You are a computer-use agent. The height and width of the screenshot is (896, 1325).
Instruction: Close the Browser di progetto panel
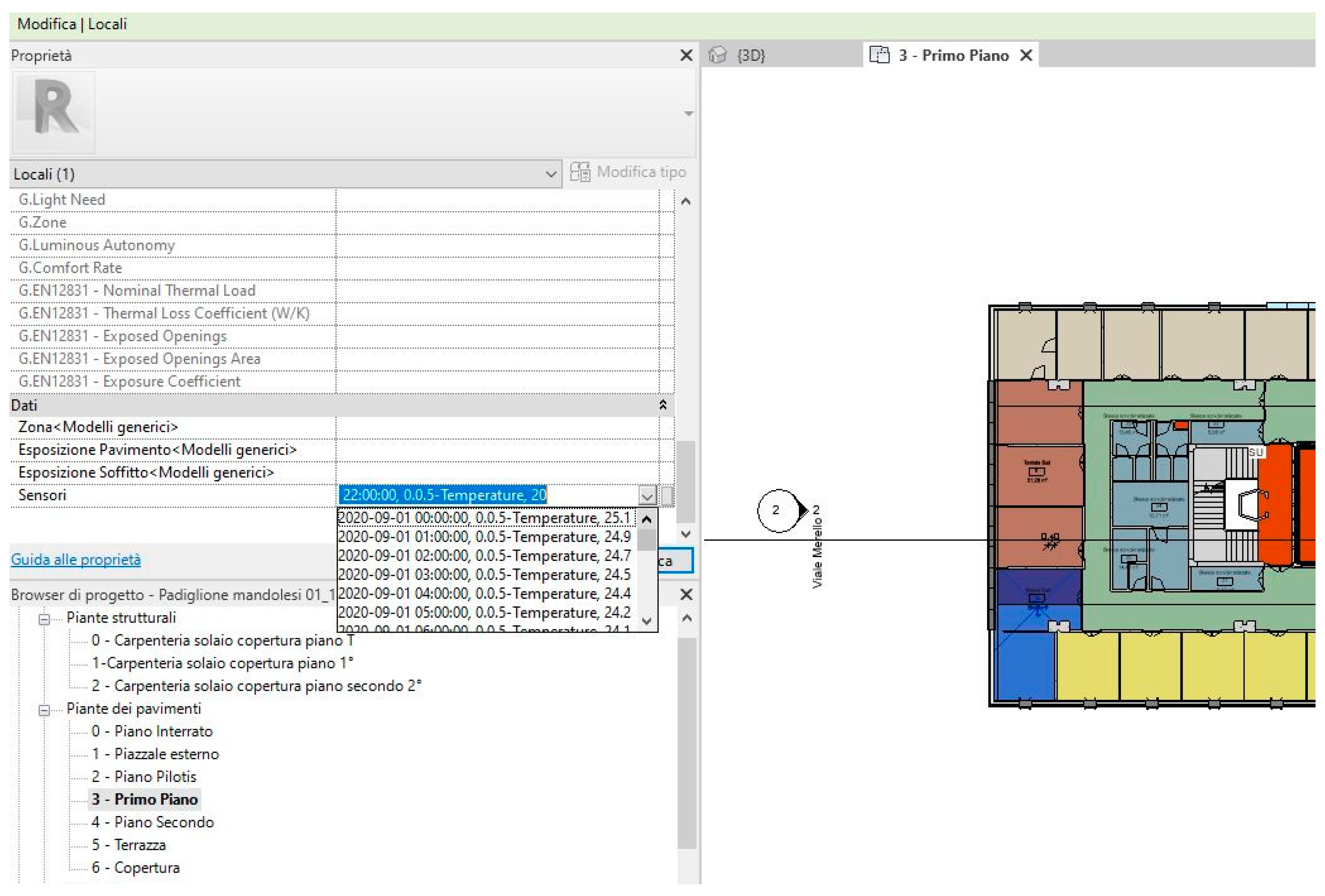point(686,594)
